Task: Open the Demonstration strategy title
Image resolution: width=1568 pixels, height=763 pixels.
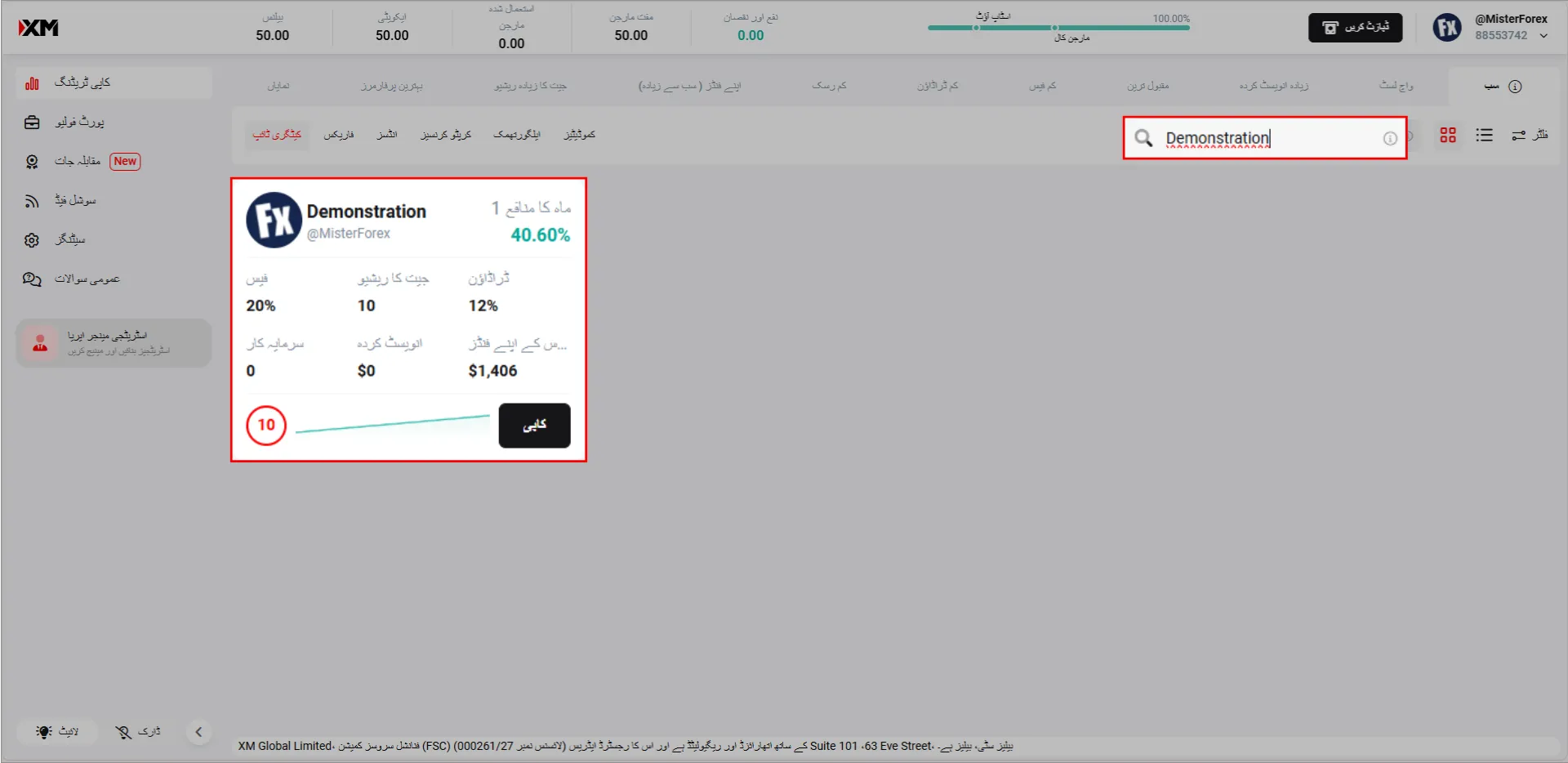Action: pyautogui.click(x=367, y=212)
